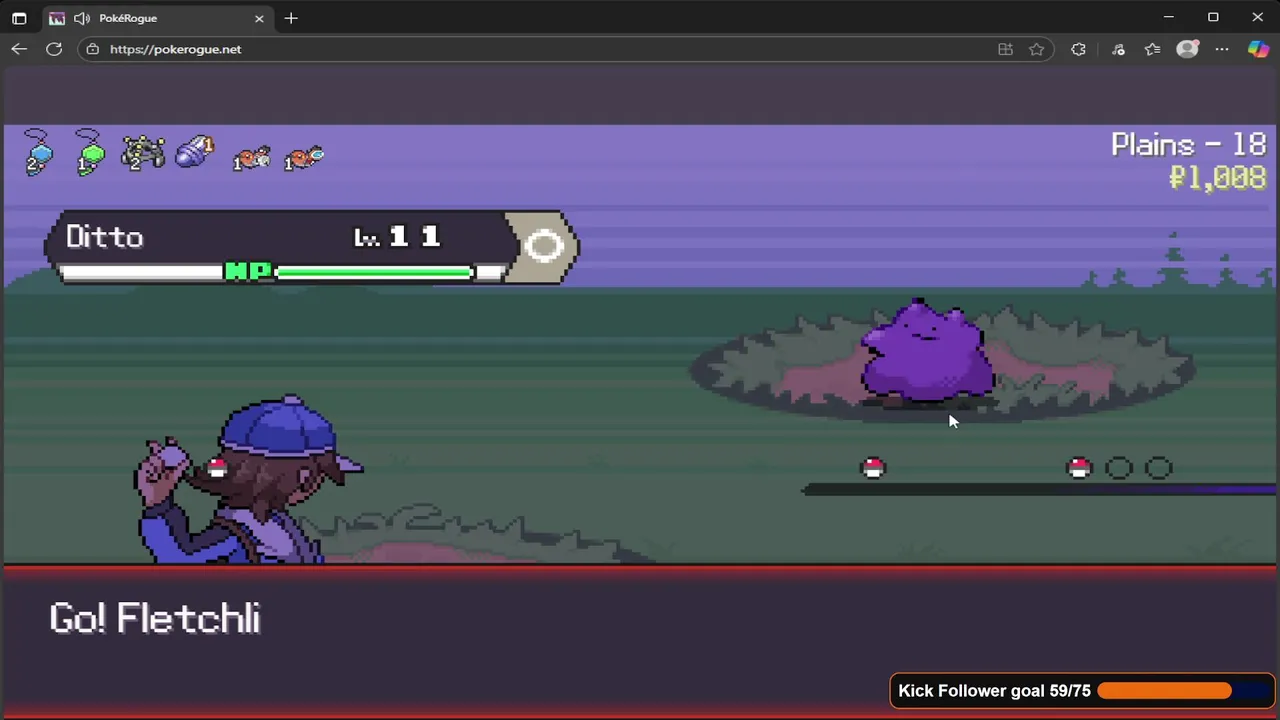Click the last empty party slot circle
The image size is (1280, 720).
click(x=1158, y=467)
